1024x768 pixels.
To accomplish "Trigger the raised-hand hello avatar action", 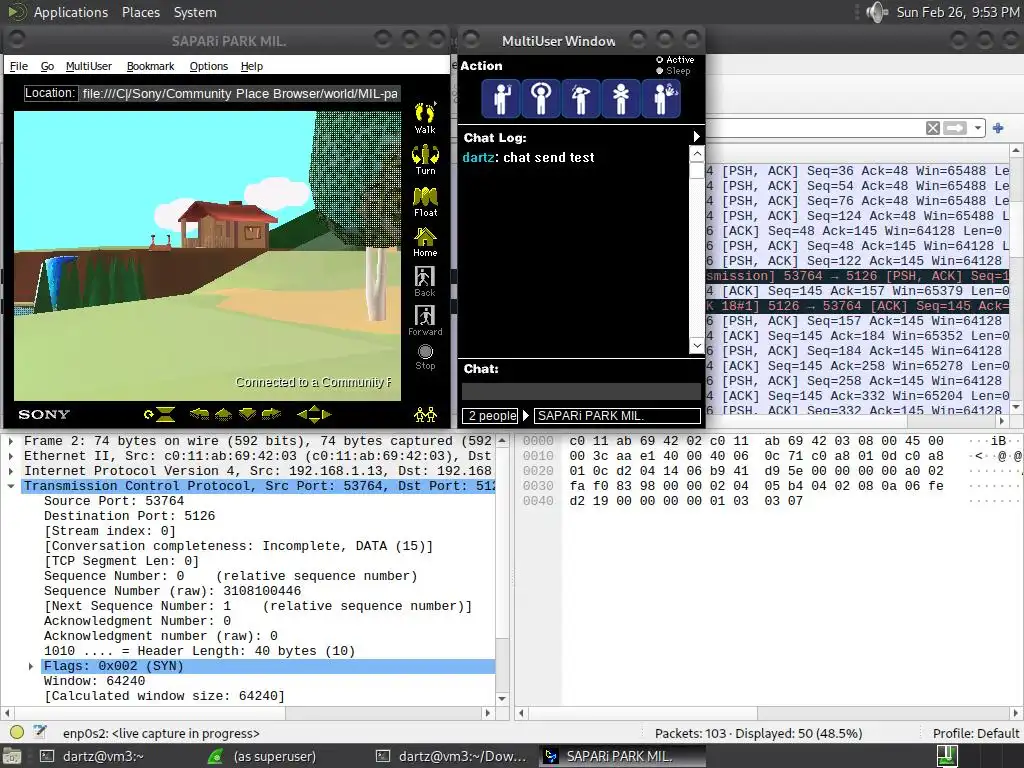I will click(501, 99).
